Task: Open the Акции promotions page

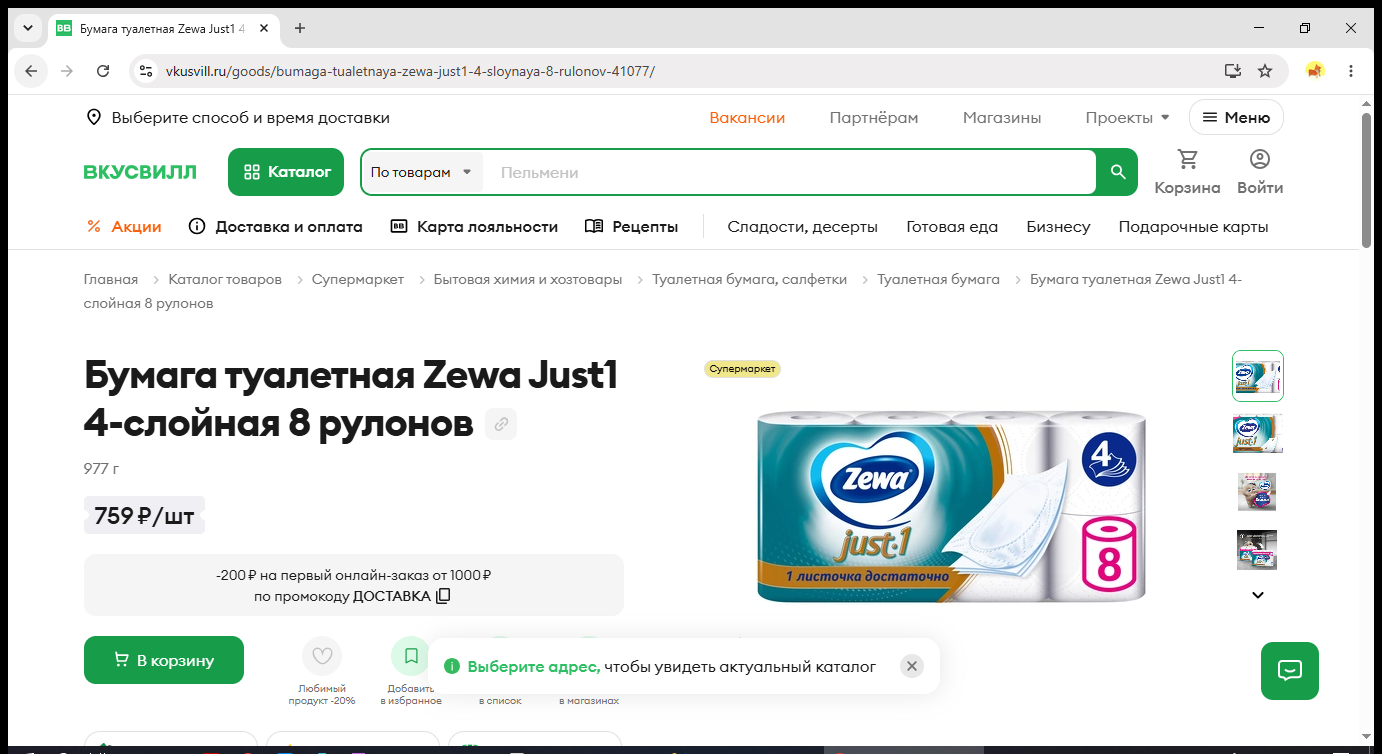Action: [x=125, y=227]
